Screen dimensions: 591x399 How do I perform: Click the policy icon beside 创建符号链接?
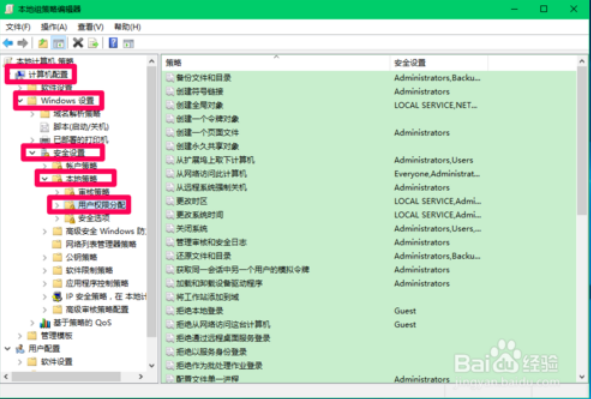coord(170,92)
